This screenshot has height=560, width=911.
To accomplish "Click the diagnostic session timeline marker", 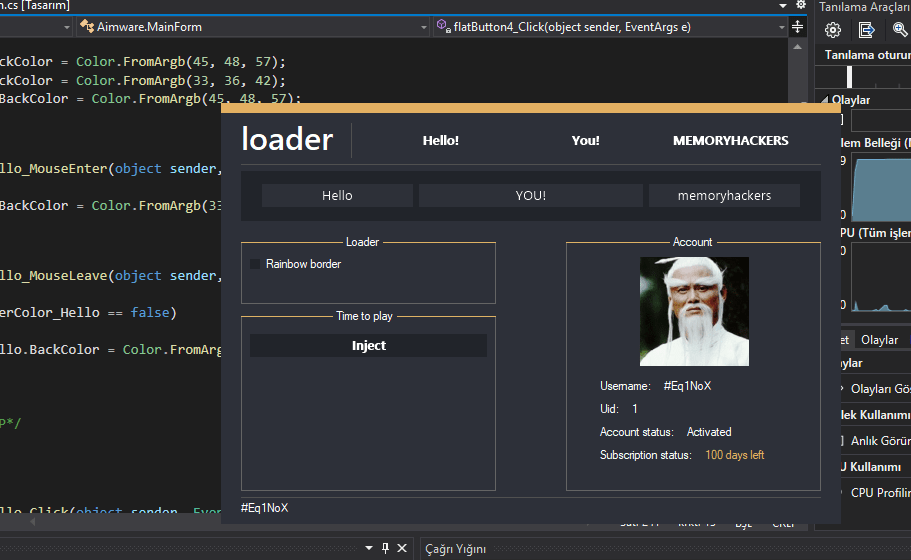I will [x=849, y=77].
